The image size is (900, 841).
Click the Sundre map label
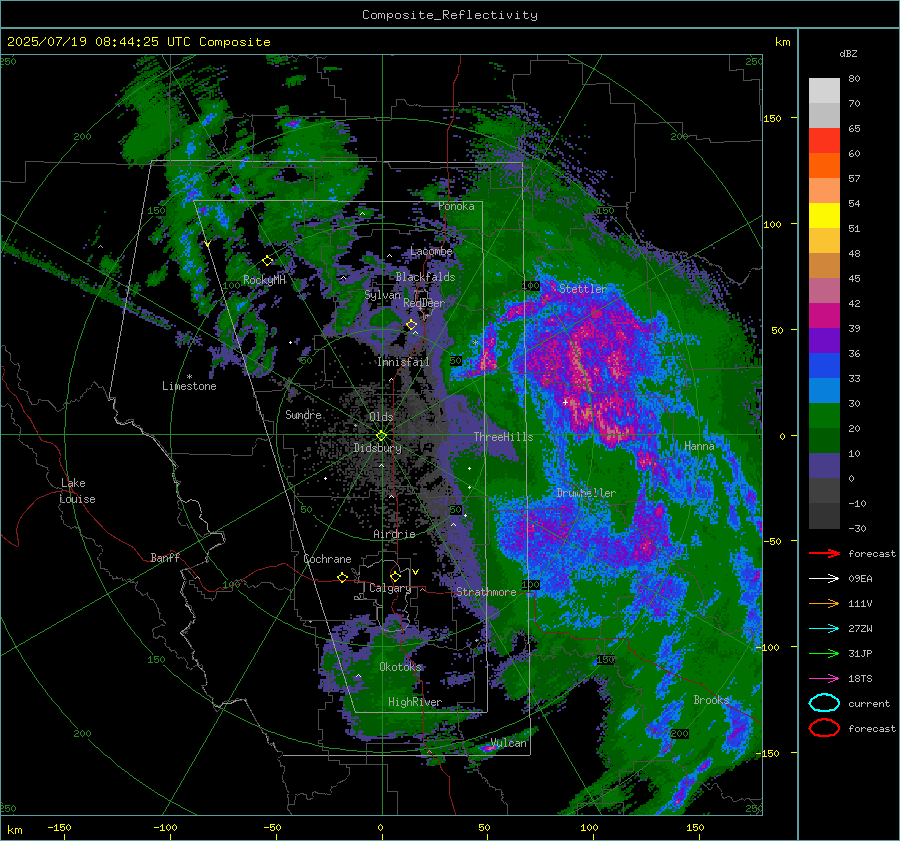[x=303, y=414]
